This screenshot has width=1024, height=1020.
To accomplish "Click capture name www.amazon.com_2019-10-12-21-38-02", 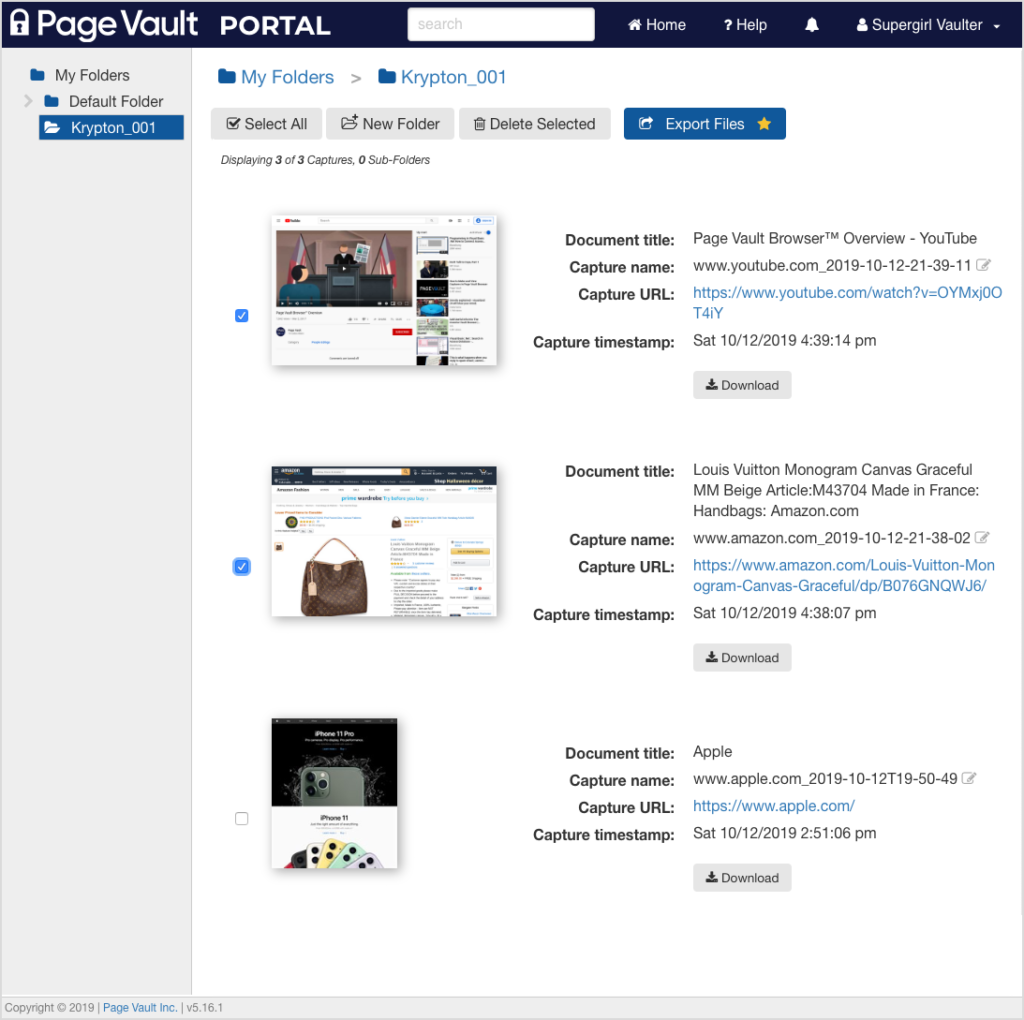I will [831, 537].
